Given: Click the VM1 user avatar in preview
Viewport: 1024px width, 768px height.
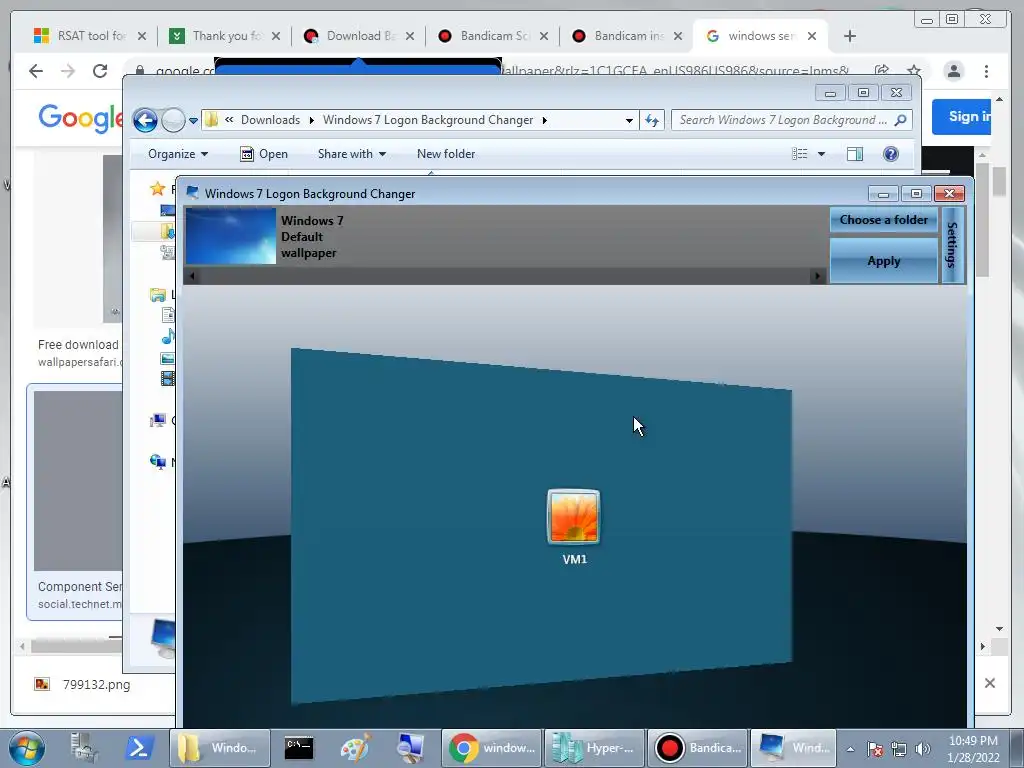Looking at the screenshot, I should point(573,517).
